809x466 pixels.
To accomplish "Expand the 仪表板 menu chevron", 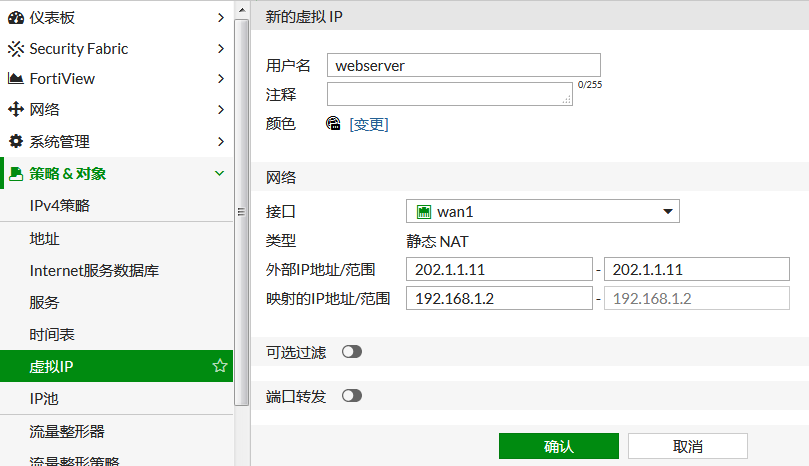I will tap(220, 17).
